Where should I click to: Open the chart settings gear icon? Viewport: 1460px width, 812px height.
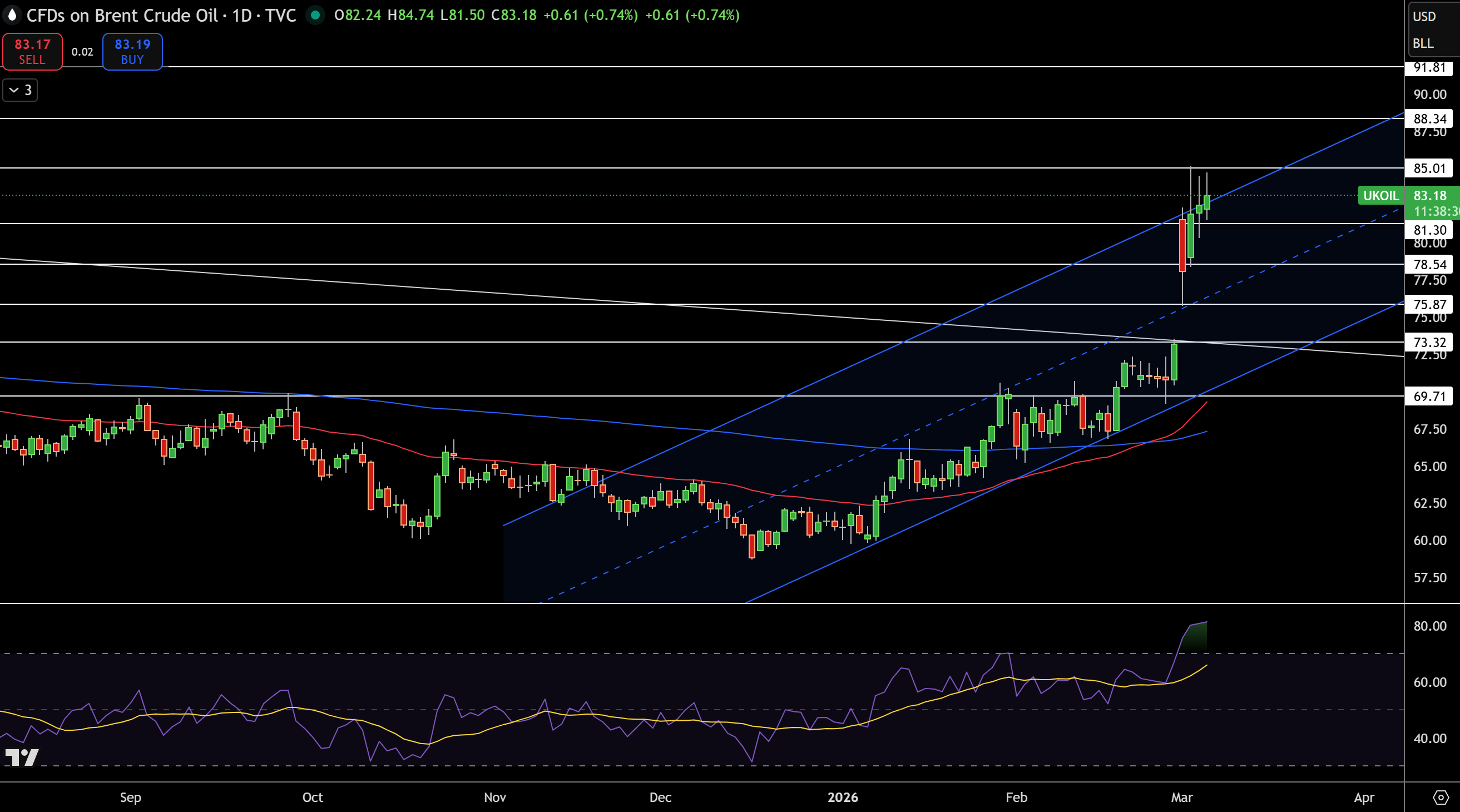[x=1440, y=798]
